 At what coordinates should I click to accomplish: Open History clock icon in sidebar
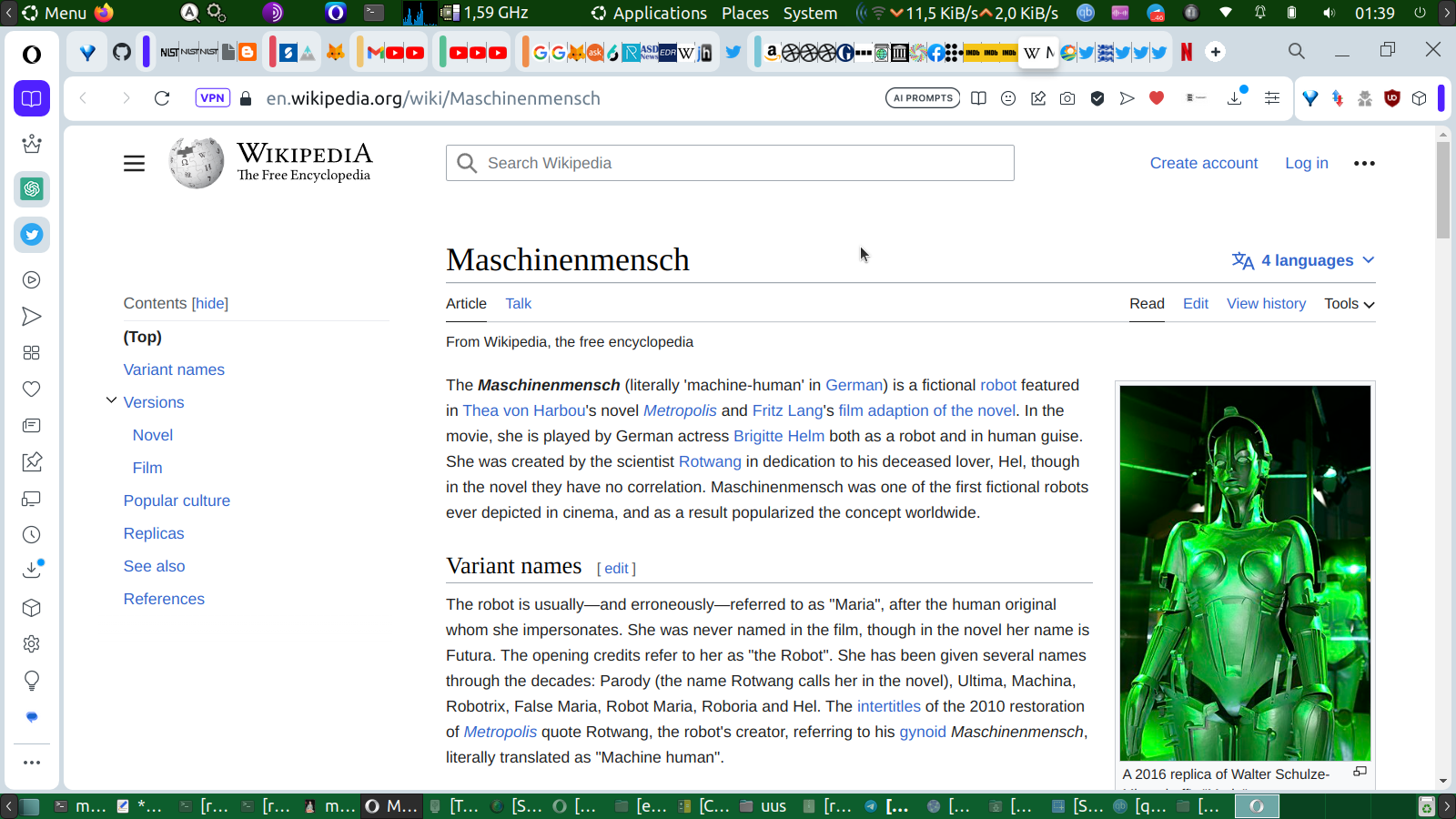tap(32, 535)
